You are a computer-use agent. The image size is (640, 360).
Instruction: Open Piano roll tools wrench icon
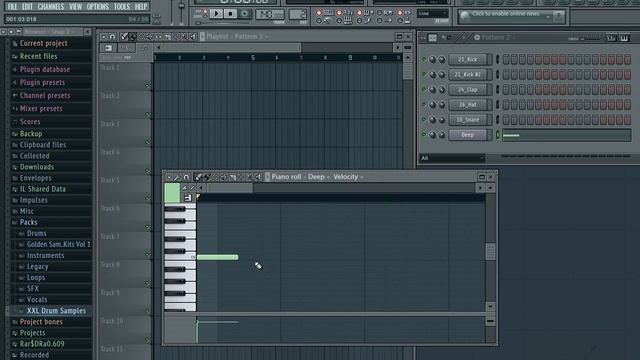(177, 177)
